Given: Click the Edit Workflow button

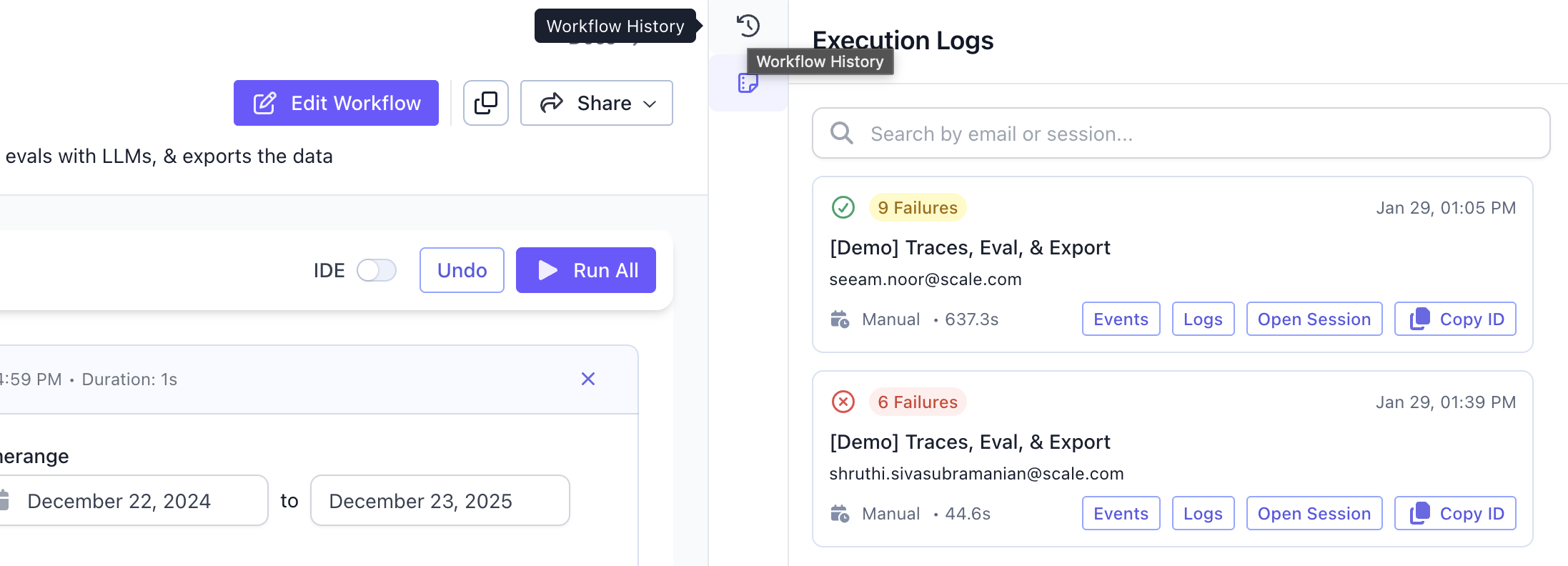Looking at the screenshot, I should (x=336, y=103).
